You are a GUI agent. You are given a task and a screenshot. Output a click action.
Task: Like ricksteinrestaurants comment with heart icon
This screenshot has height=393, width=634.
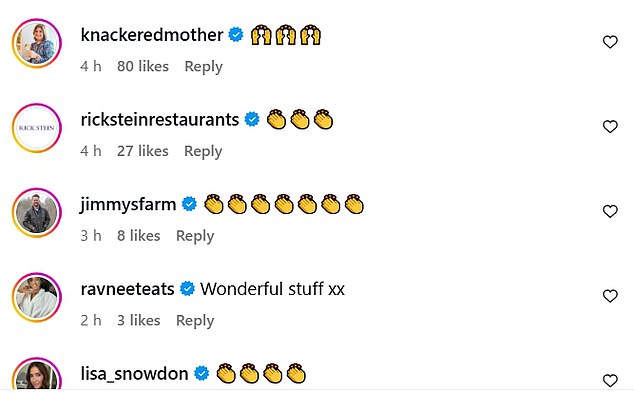tap(610, 127)
